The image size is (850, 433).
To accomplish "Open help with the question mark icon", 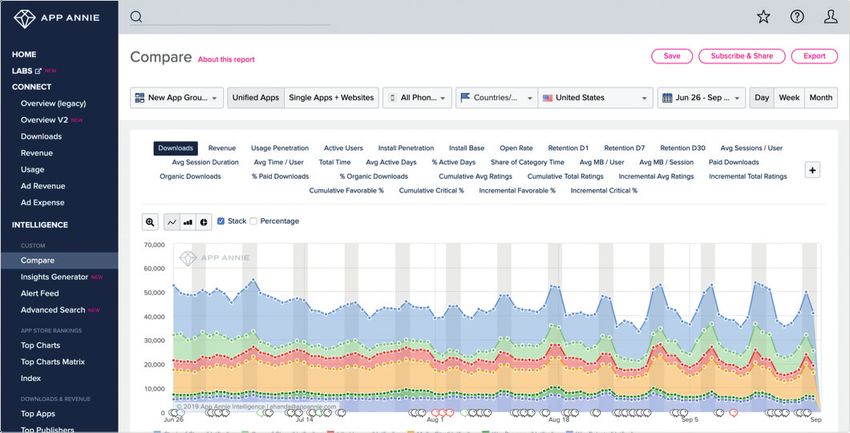I will coord(797,17).
